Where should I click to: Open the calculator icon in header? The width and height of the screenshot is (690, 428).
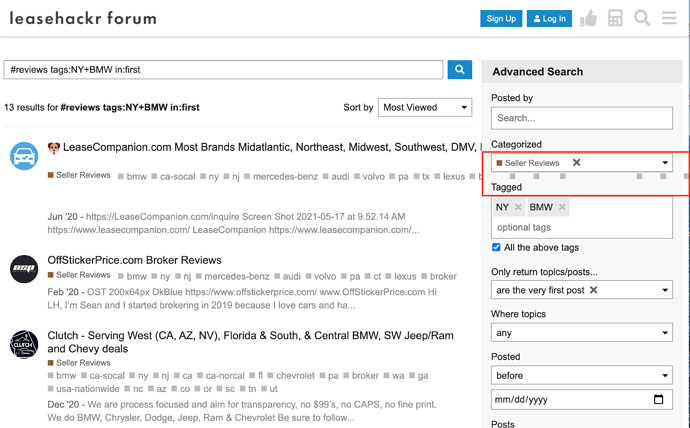(615, 18)
